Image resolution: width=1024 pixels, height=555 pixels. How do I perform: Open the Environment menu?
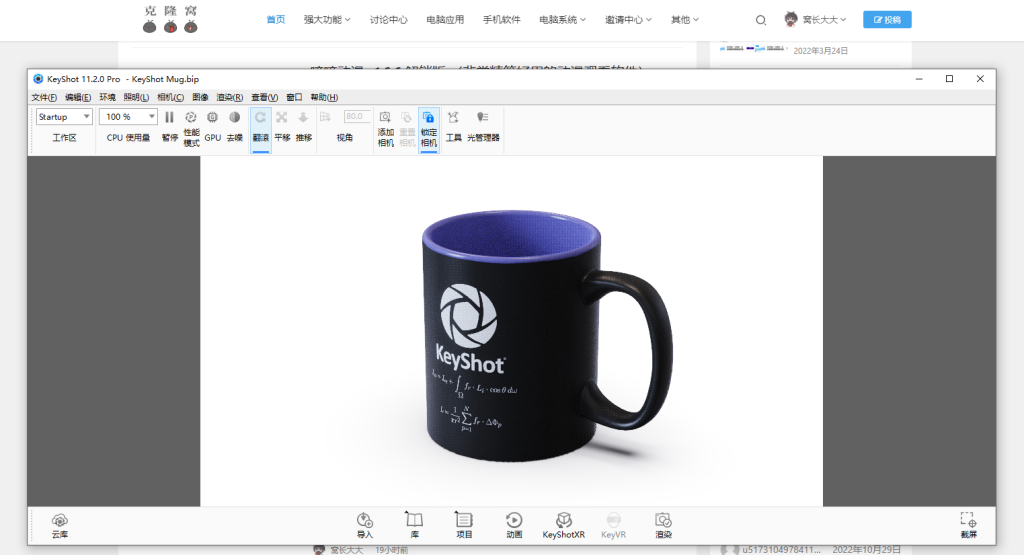(107, 97)
